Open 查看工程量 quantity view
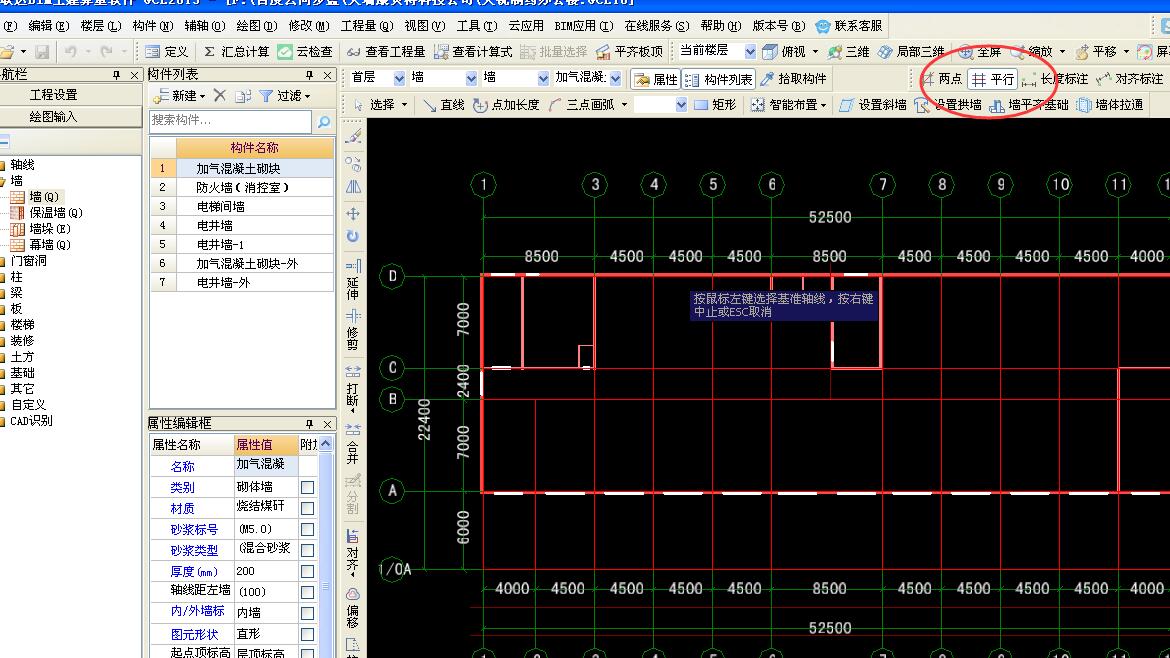The width and height of the screenshot is (1170, 658). click(386, 51)
